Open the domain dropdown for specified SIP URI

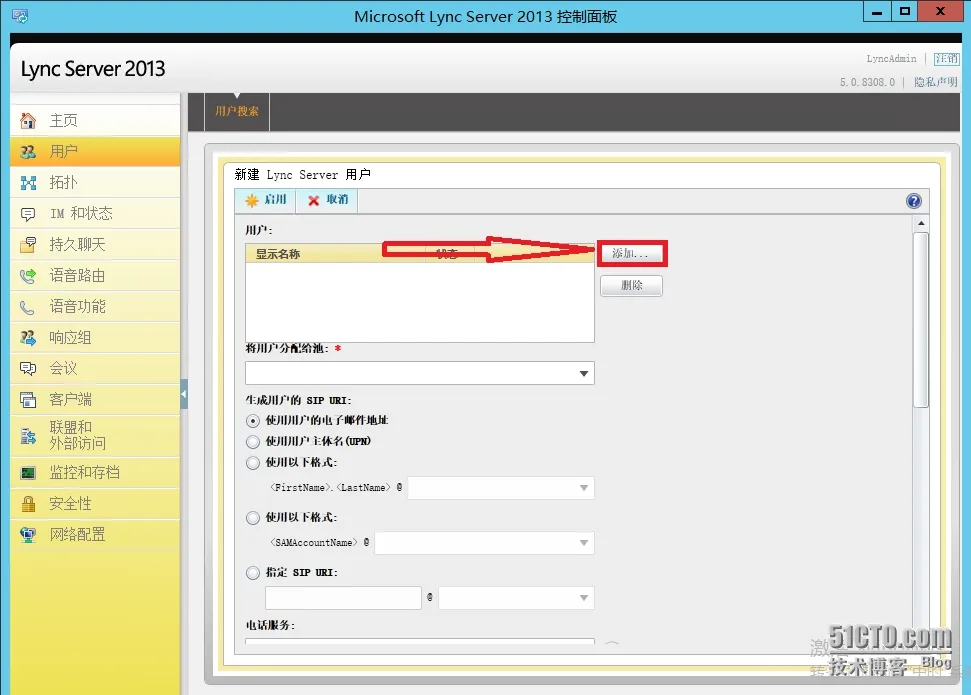click(516, 598)
